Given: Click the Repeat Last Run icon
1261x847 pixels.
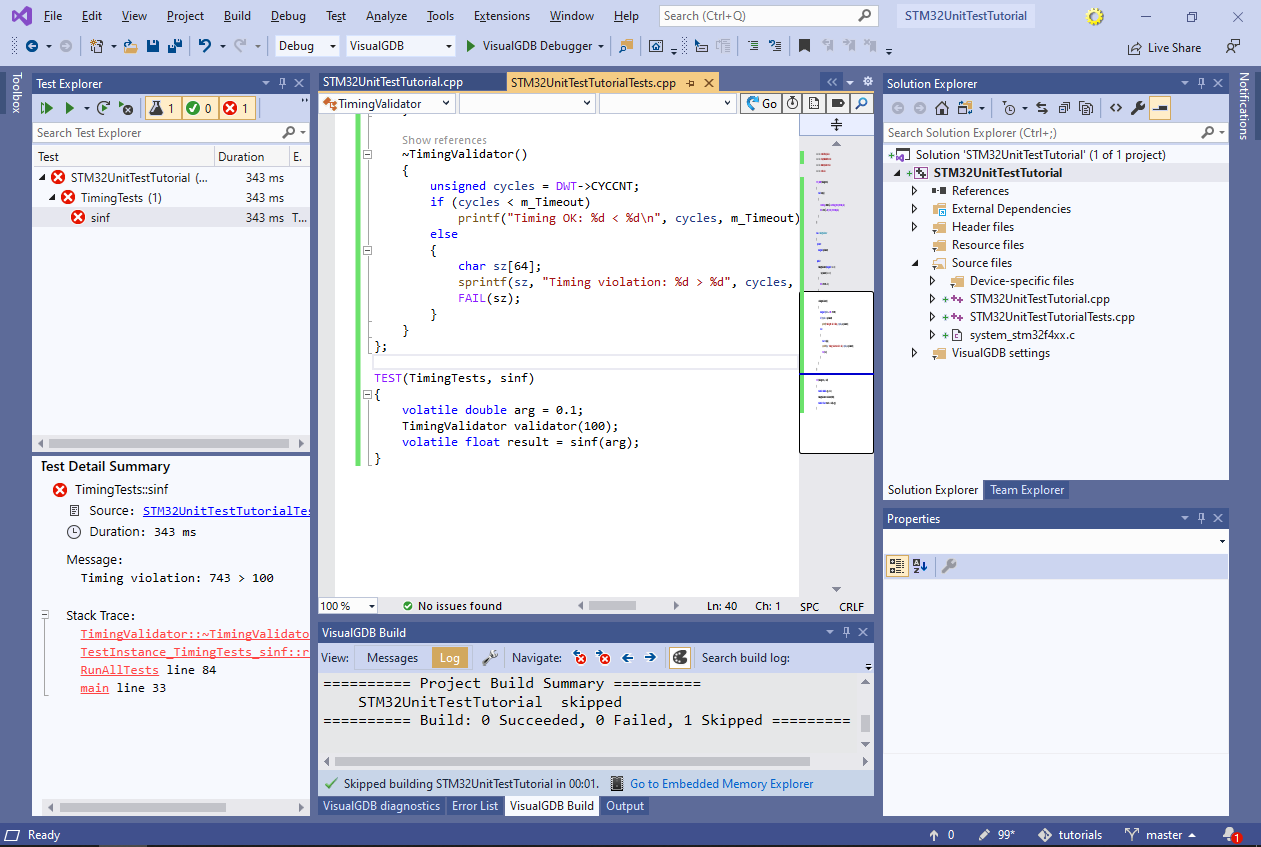Looking at the screenshot, I should click(x=104, y=108).
